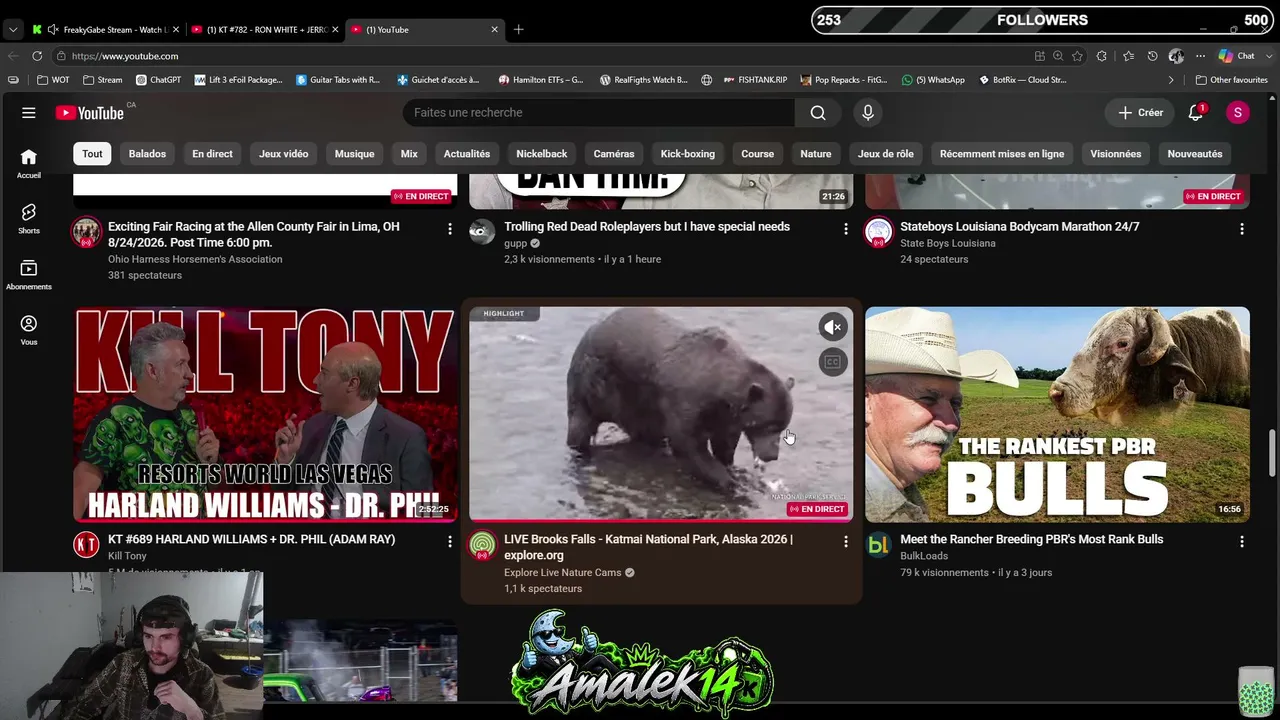Open the WhatsApp bookmark
Image resolution: width=1280 pixels, height=720 pixels.
point(933,80)
